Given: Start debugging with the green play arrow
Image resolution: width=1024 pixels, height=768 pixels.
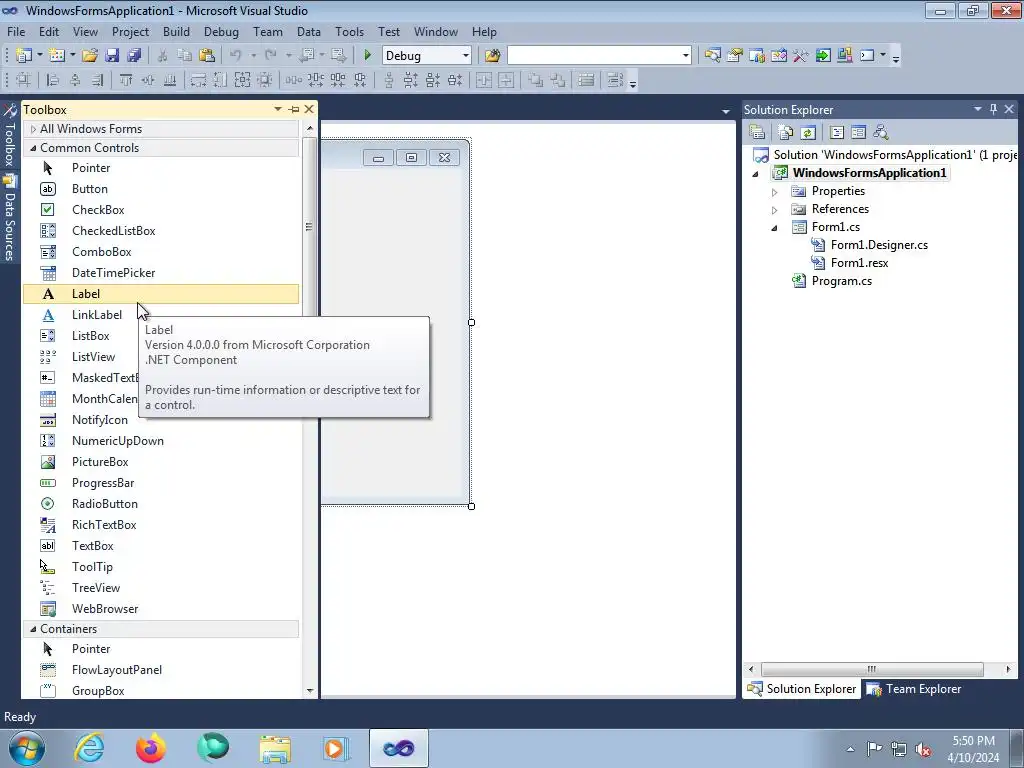Looking at the screenshot, I should click(367, 56).
